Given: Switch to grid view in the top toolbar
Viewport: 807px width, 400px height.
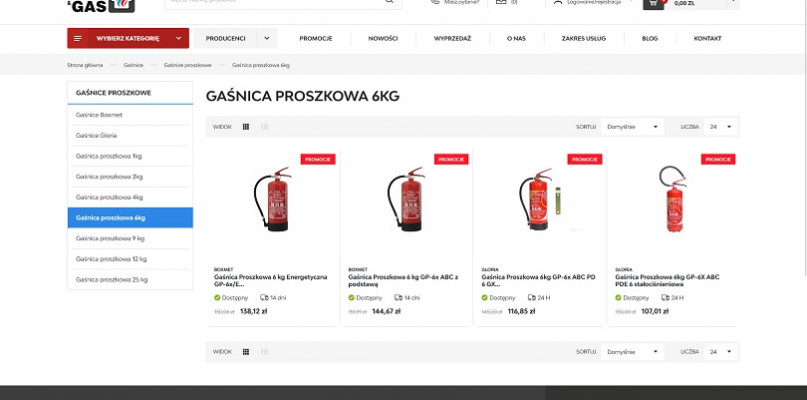Looking at the screenshot, I should pos(245,127).
